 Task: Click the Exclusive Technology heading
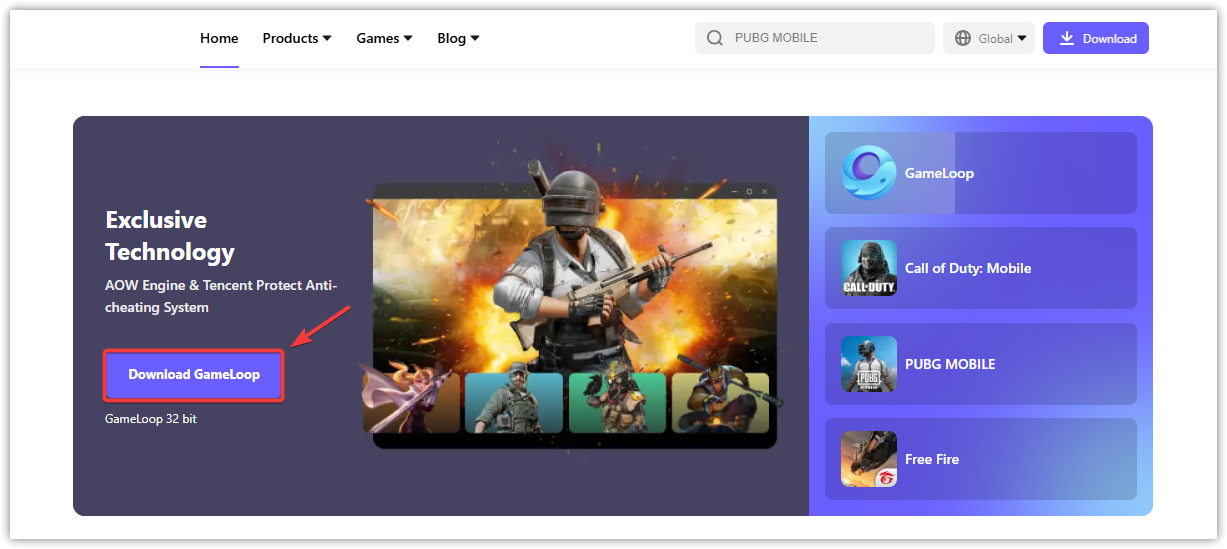coord(170,236)
